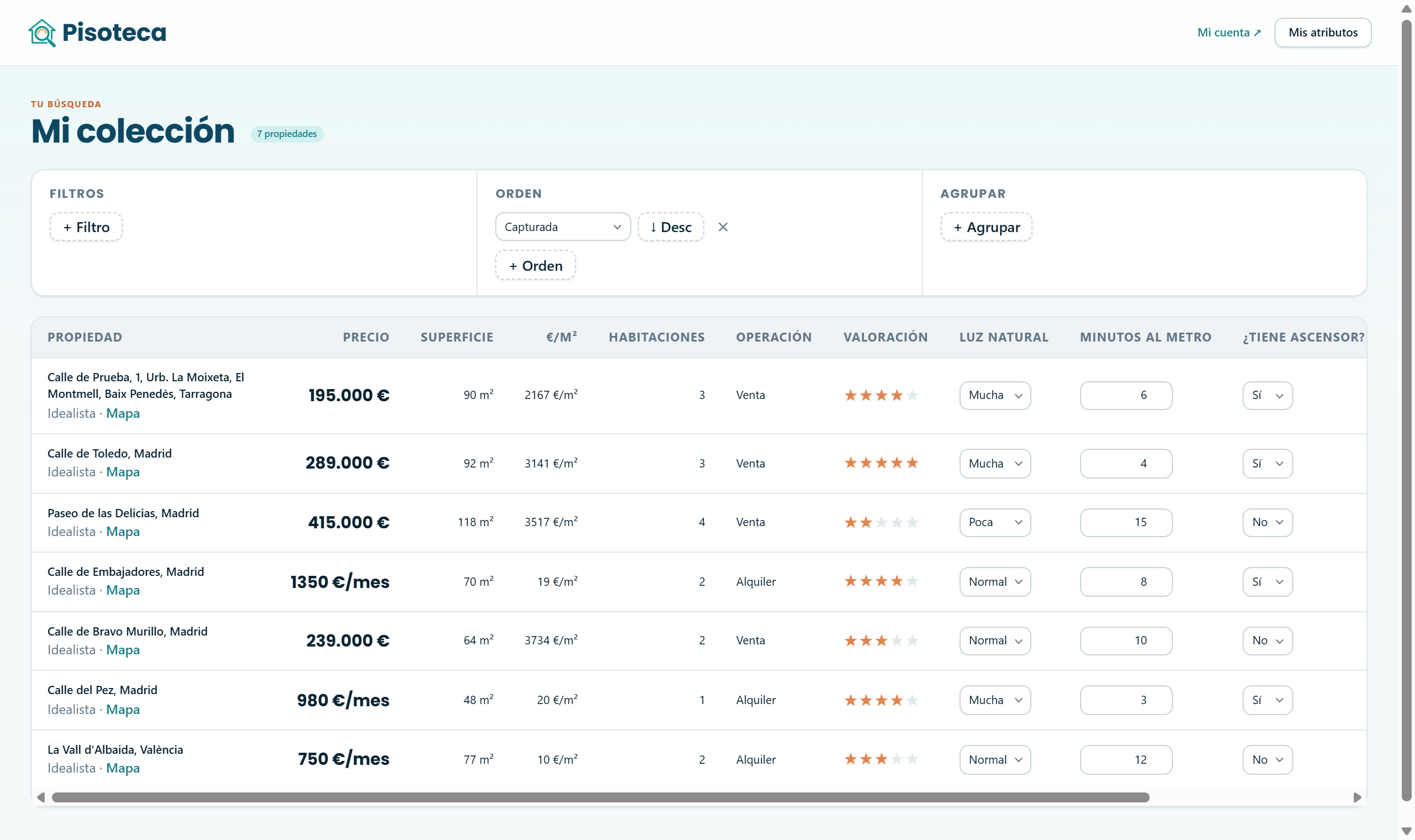1415x840 pixels.
Task: Open Mapa link for Calle de Prueba
Action: click(x=123, y=413)
